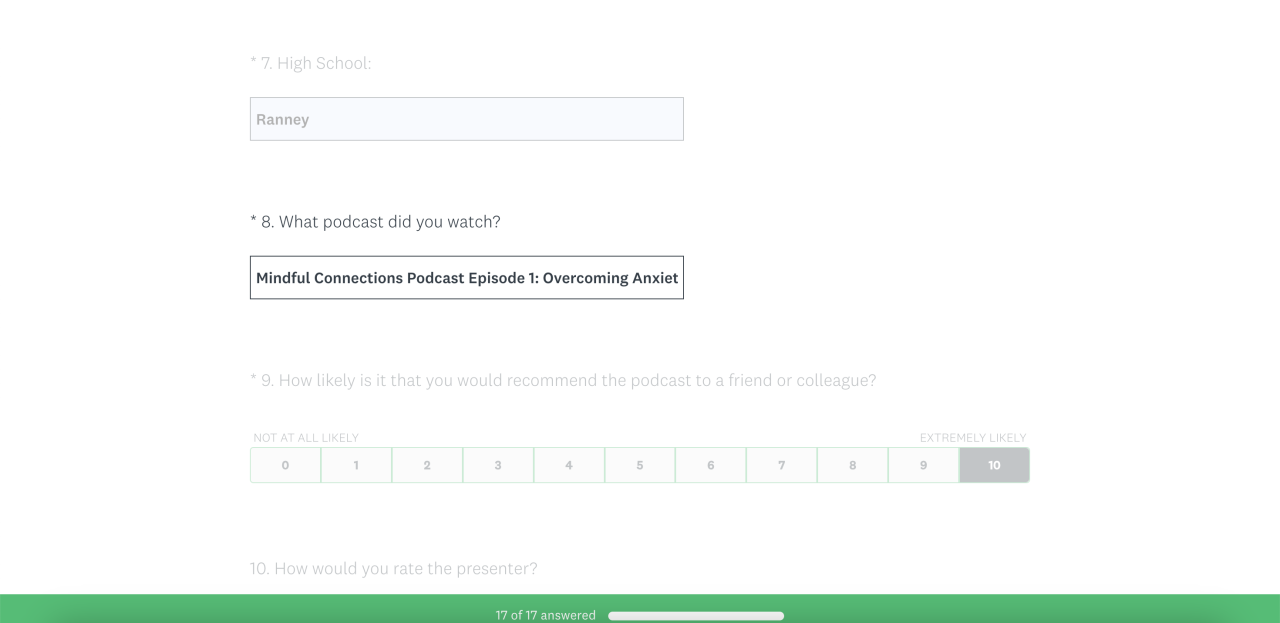The image size is (1280, 623).
Task: Choose rating 1 for recommending podcast
Action: 356,465
